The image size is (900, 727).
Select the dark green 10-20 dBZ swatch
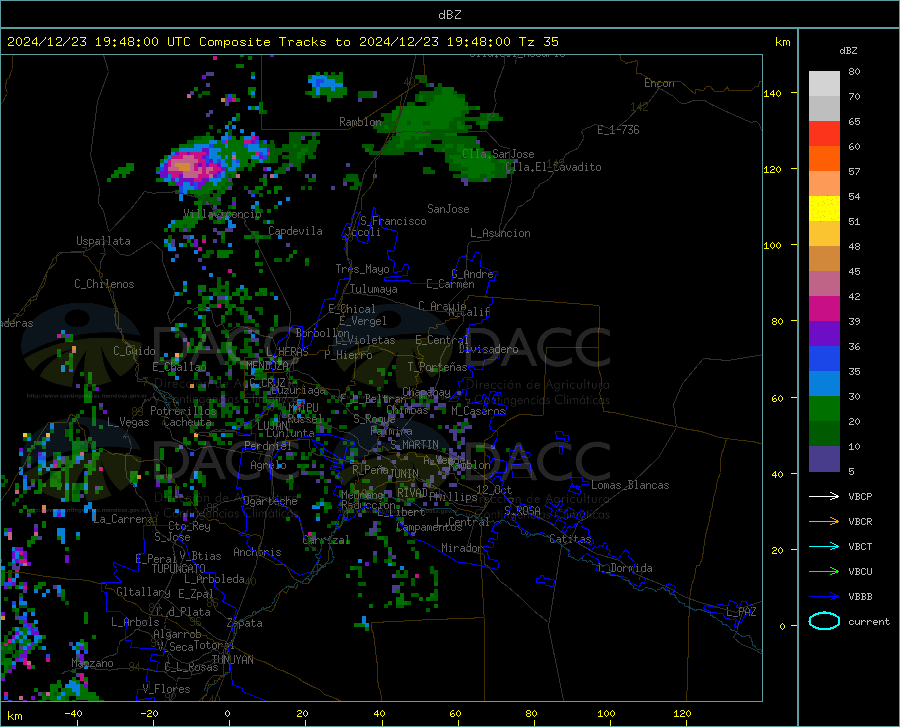[824, 434]
